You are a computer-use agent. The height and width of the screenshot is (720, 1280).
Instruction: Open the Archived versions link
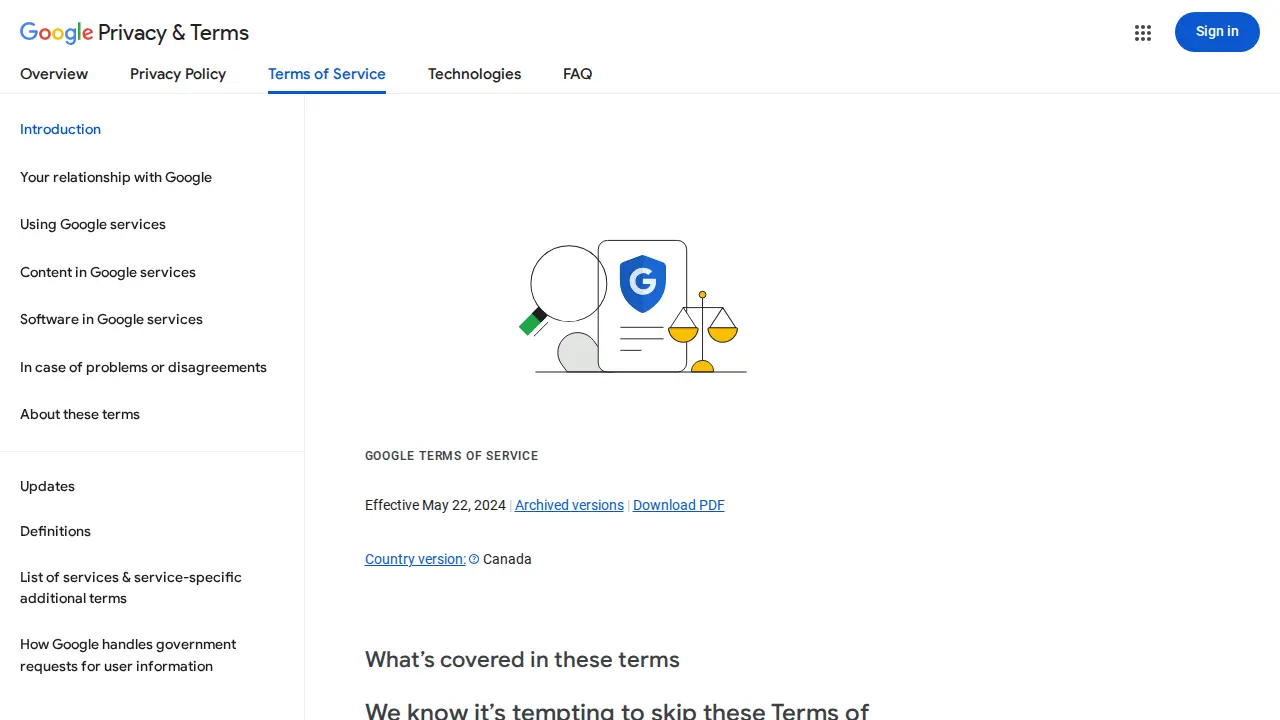pyautogui.click(x=569, y=505)
